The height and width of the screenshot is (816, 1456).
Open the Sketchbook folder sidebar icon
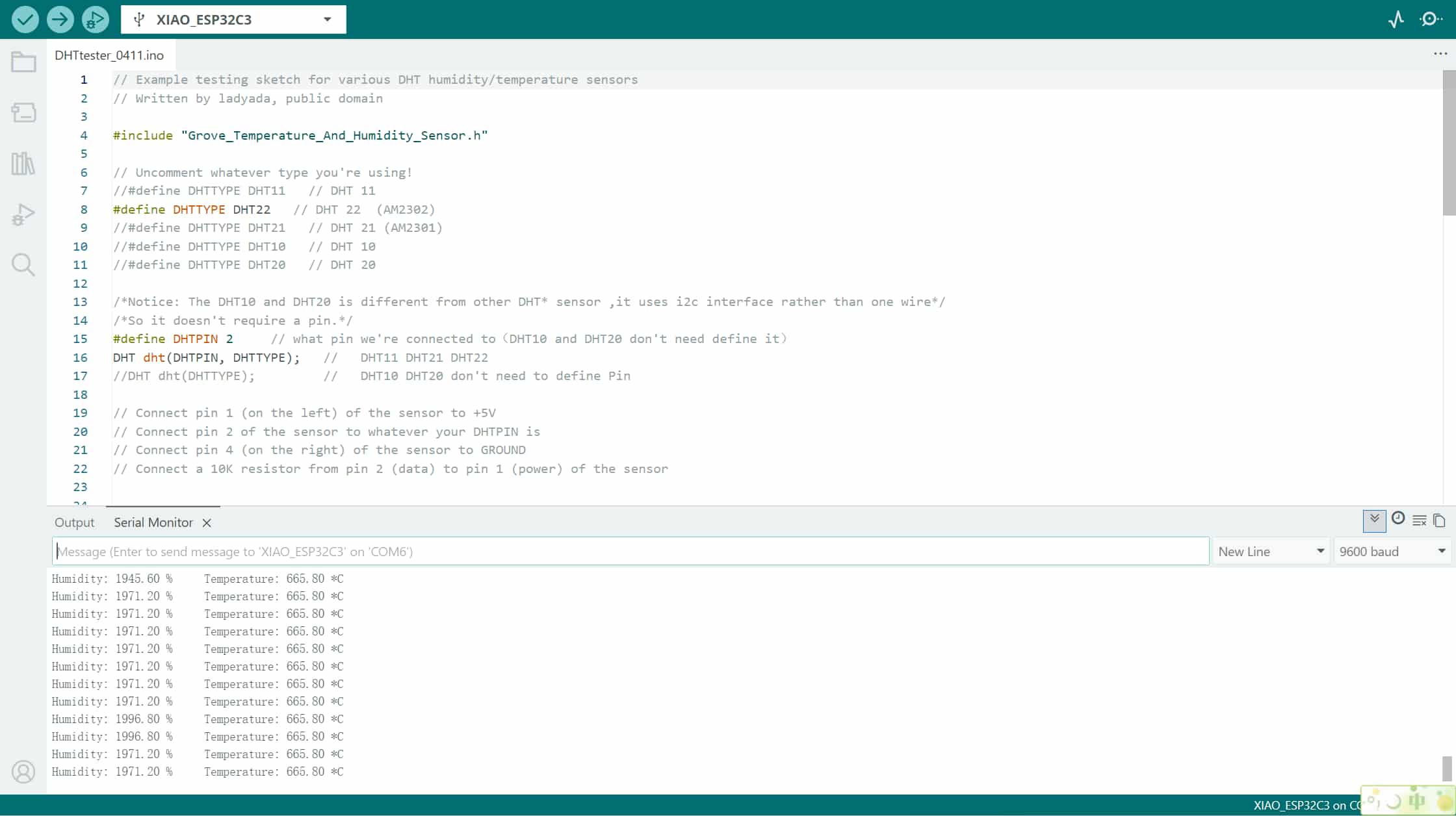tap(23, 62)
